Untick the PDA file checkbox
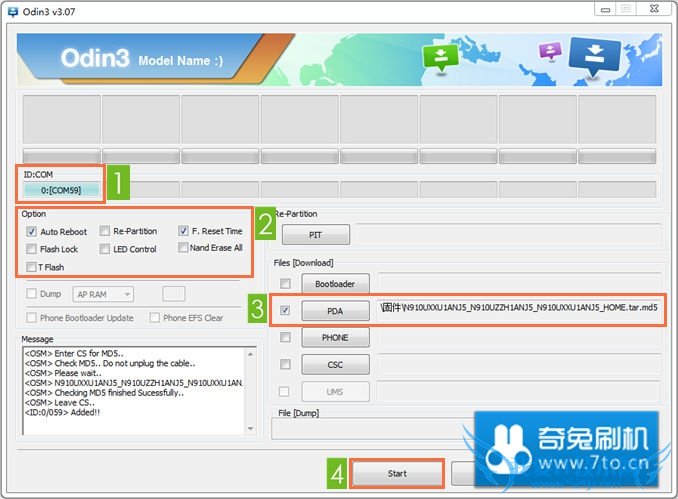678x499 pixels. click(285, 310)
